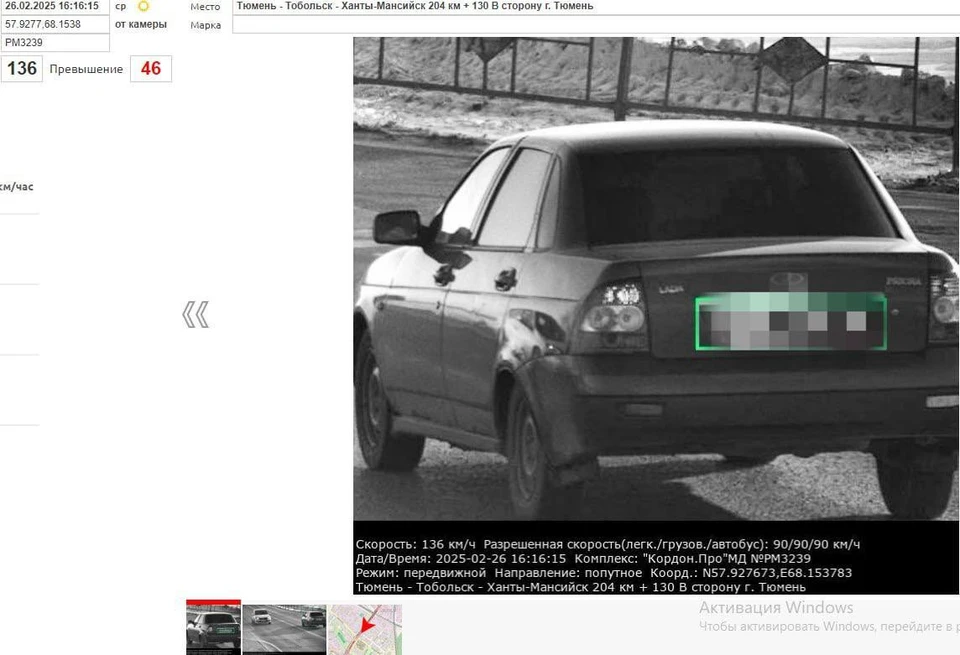Click the red excess speed value 46

coord(151,69)
